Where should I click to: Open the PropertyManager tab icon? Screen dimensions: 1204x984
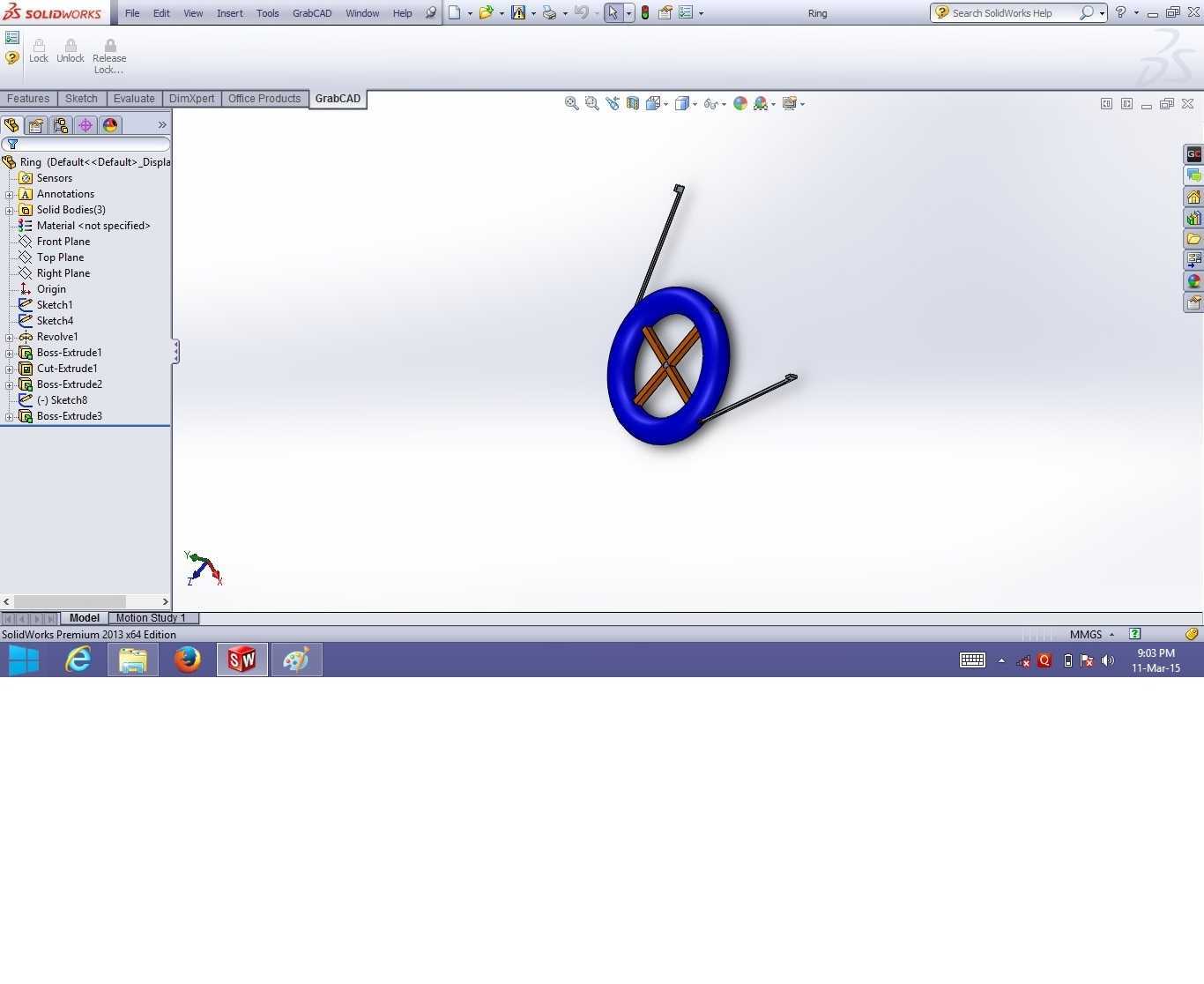point(36,125)
